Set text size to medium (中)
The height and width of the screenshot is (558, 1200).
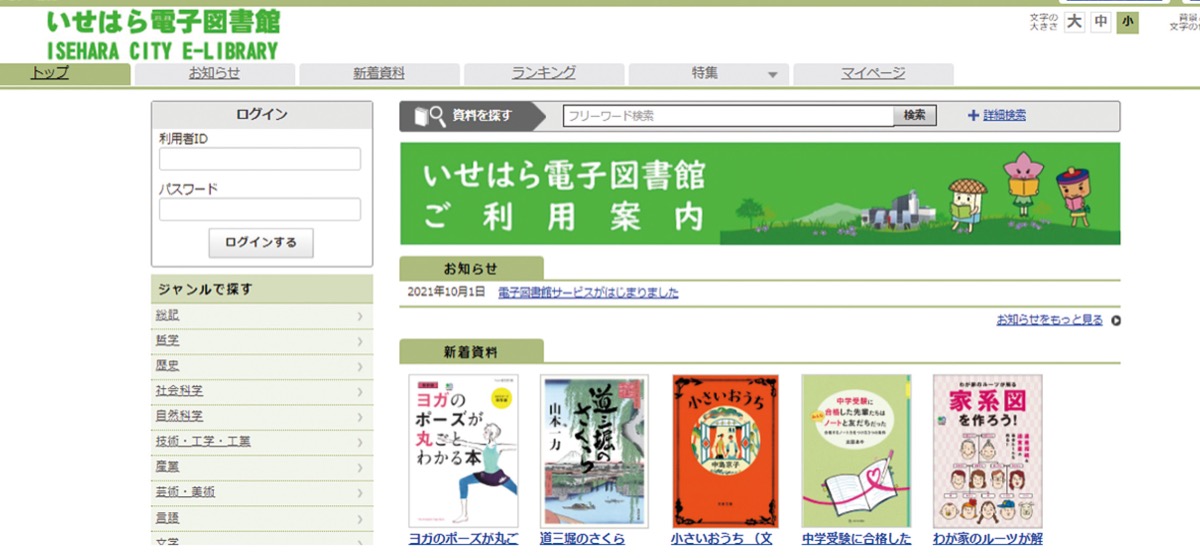[x=1101, y=22]
